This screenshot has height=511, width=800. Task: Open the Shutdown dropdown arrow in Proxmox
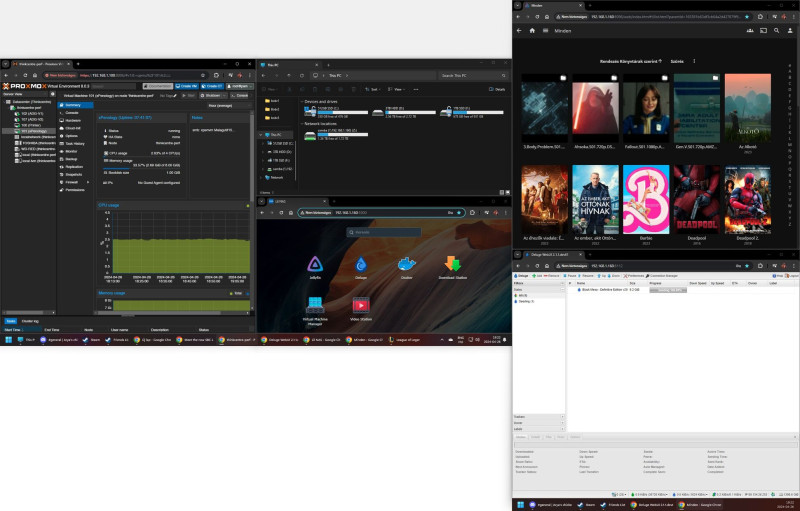(224, 95)
